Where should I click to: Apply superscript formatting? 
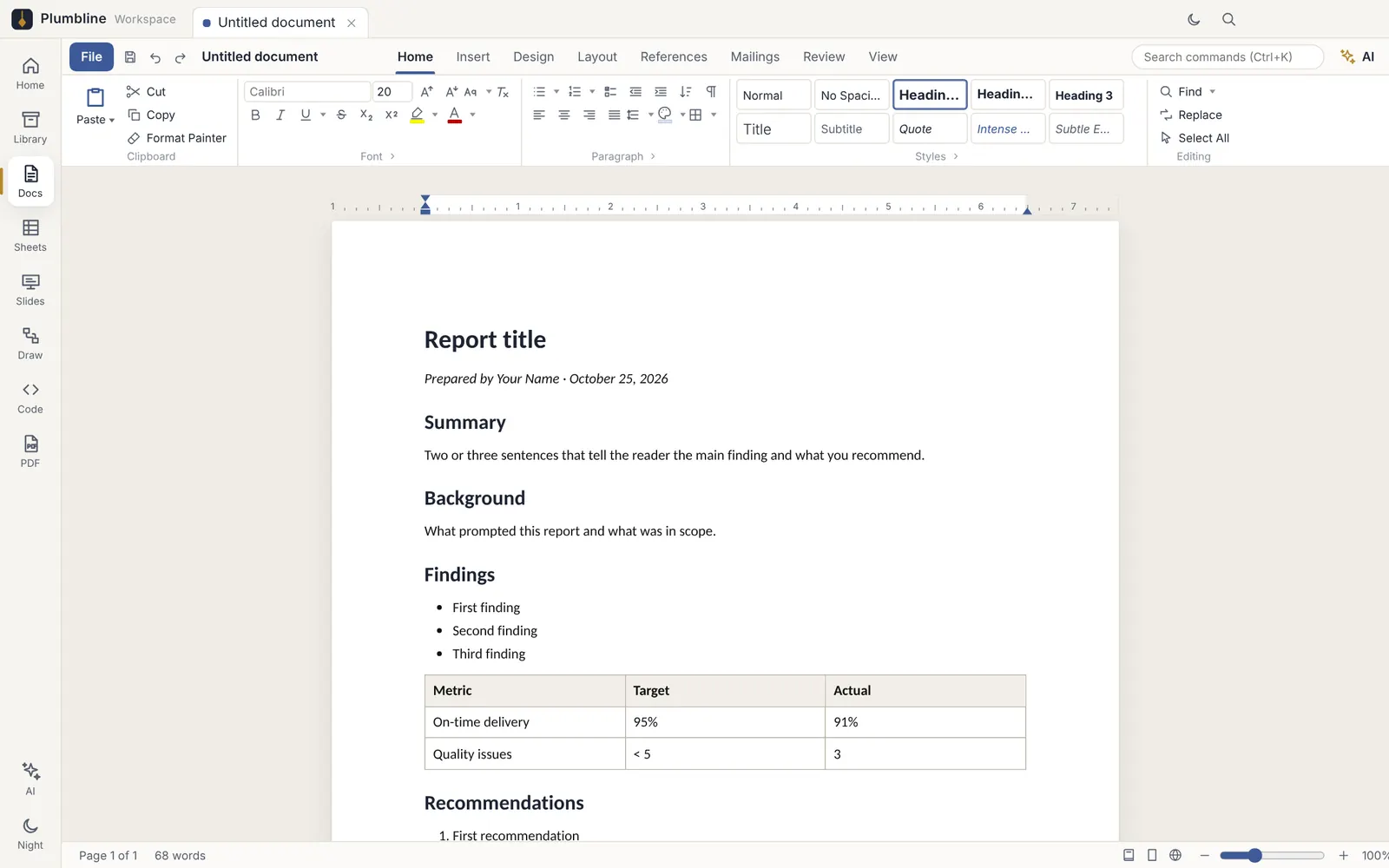click(x=392, y=115)
